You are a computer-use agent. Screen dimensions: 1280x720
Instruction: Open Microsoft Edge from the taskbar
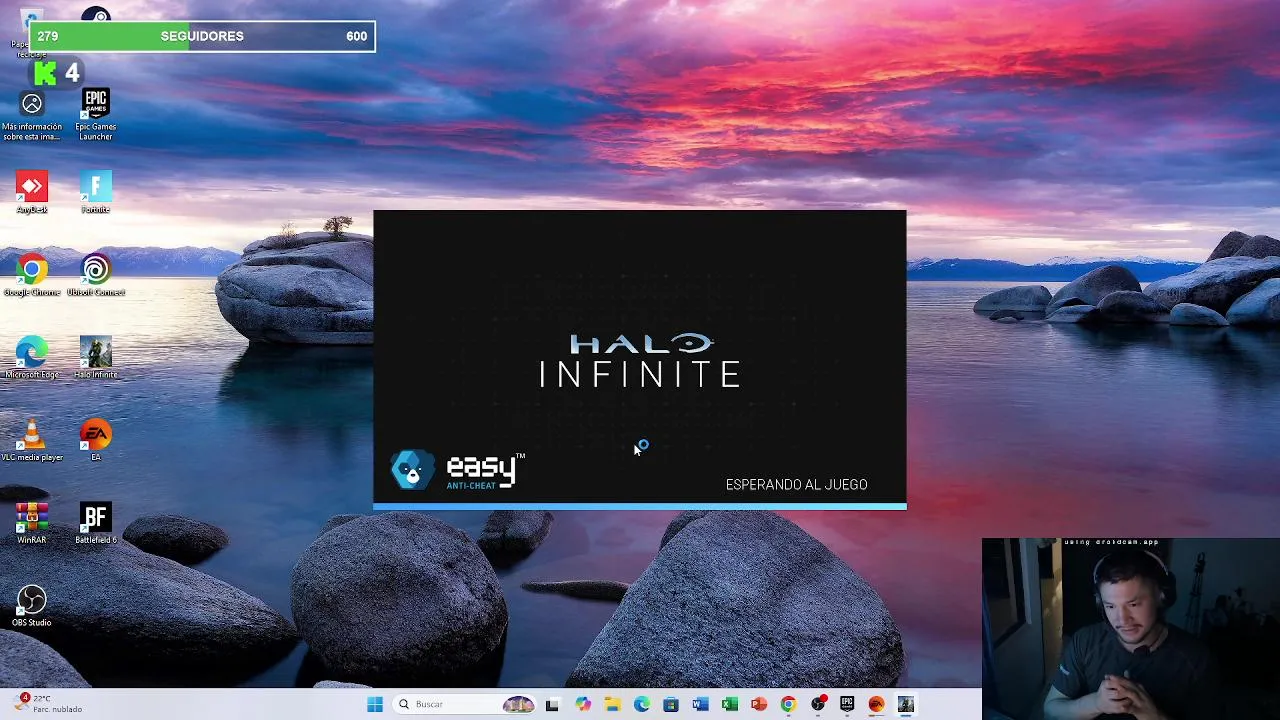[x=642, y=704]
